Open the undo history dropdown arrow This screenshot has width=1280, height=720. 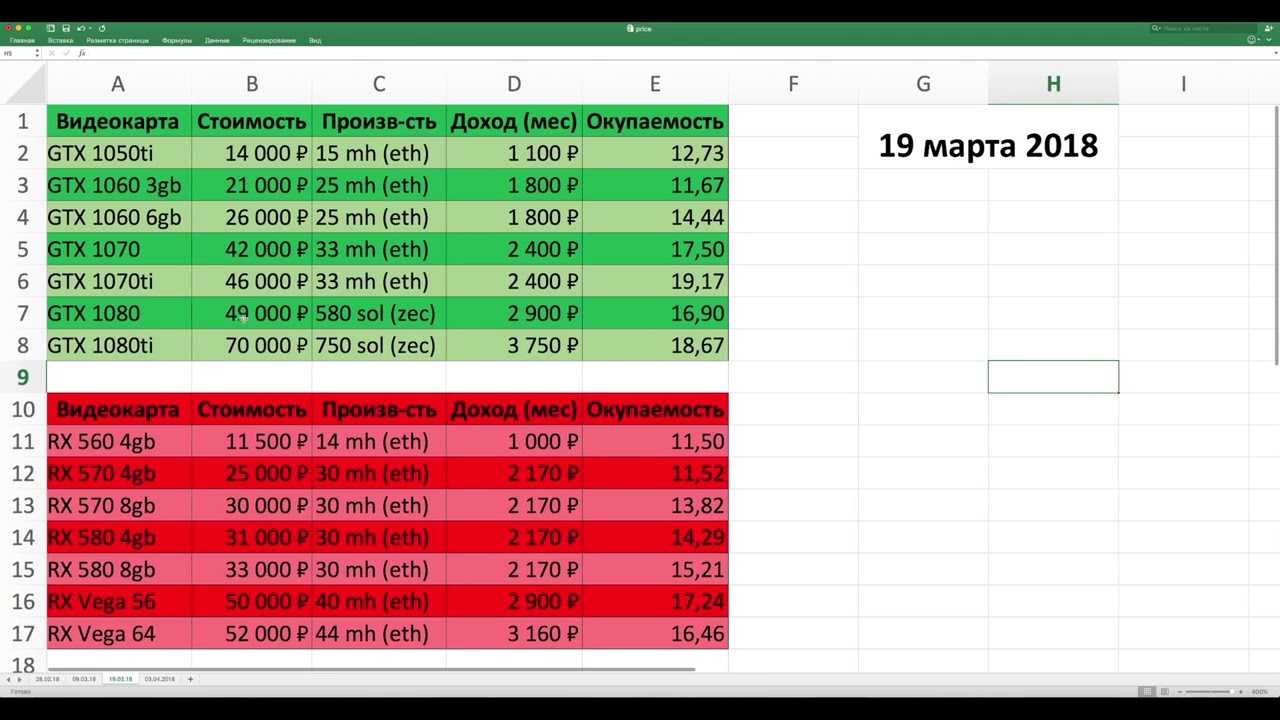click(x=90, y=28)
